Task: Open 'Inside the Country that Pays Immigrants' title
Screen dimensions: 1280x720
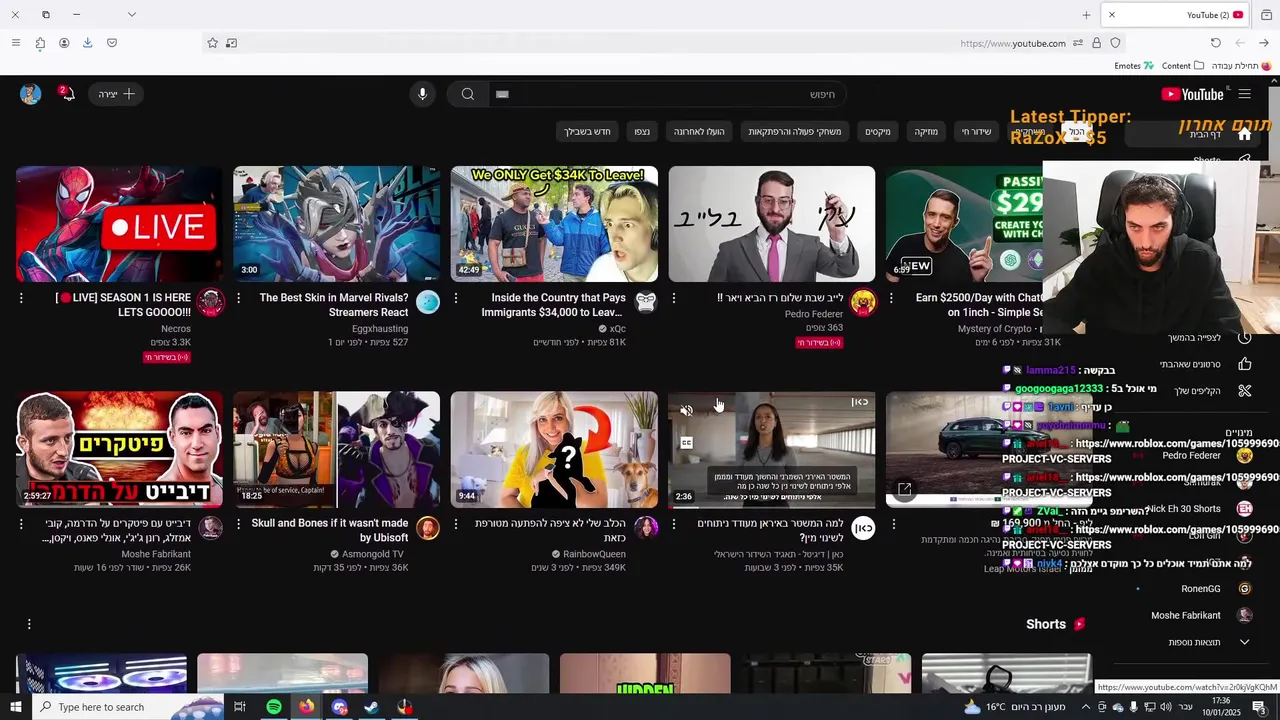Action: point(554,305)
